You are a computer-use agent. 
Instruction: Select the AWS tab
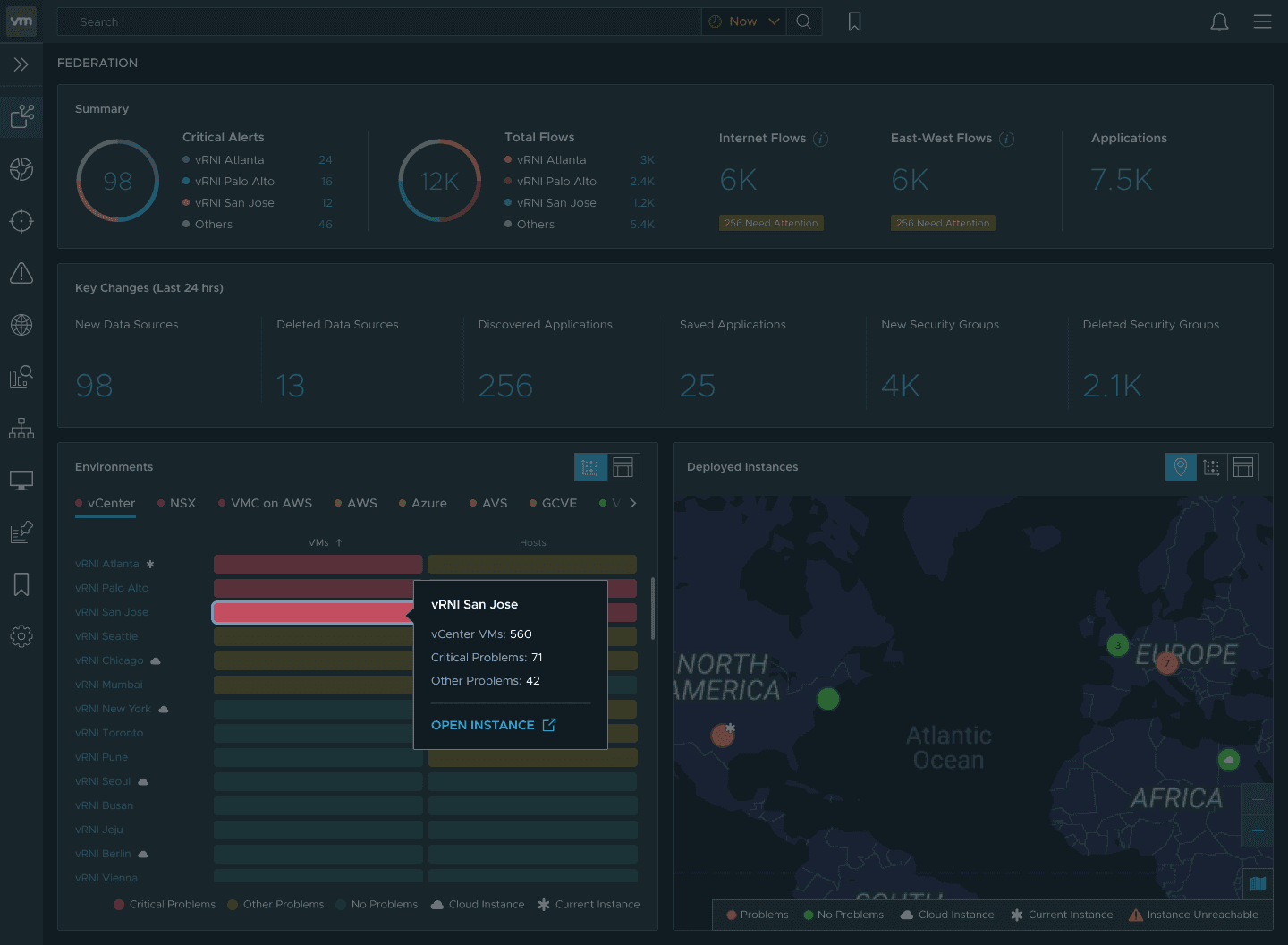point(356,504)
